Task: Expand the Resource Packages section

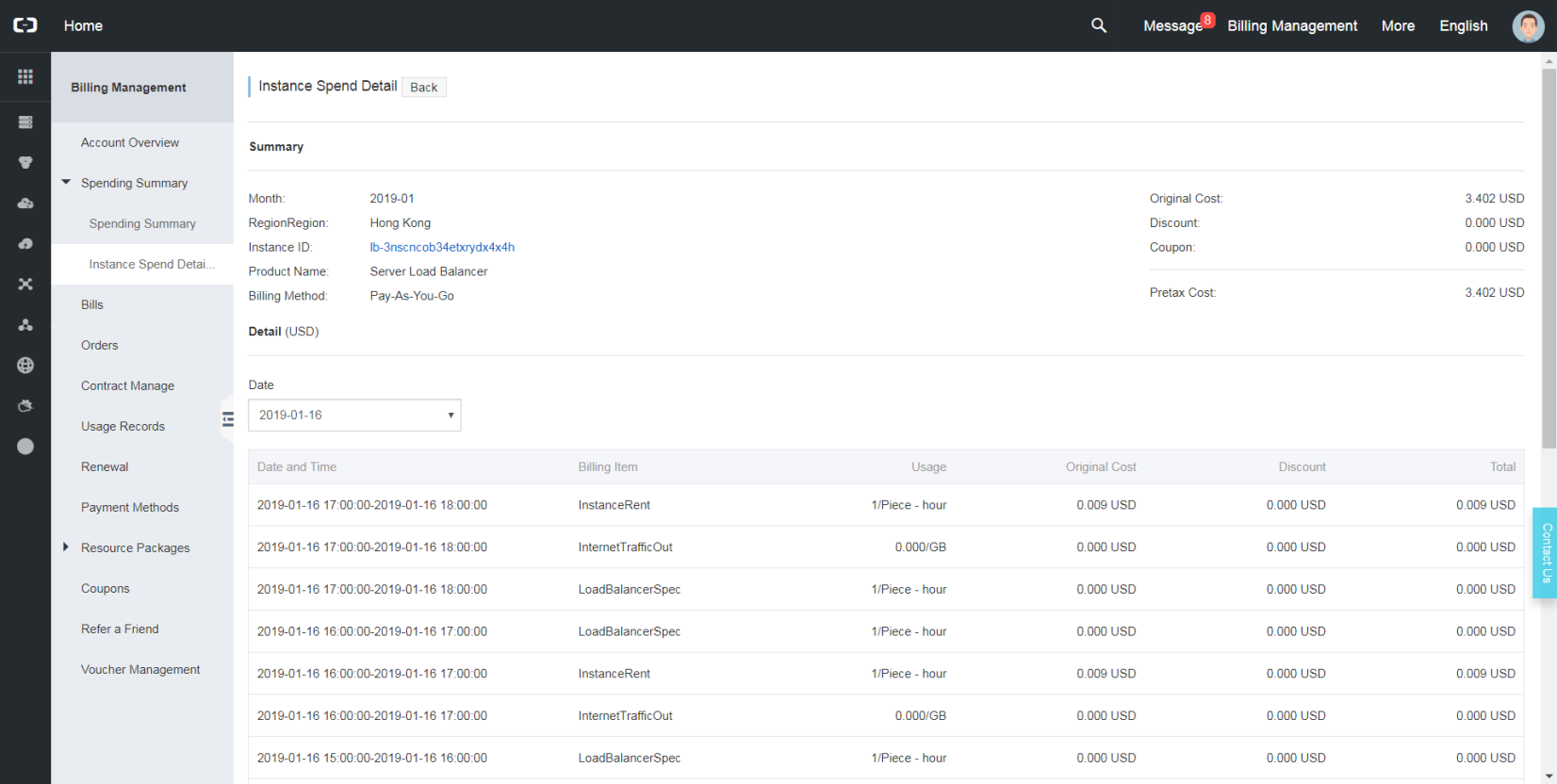Action: pyautogui.click(x=66, y=547)
